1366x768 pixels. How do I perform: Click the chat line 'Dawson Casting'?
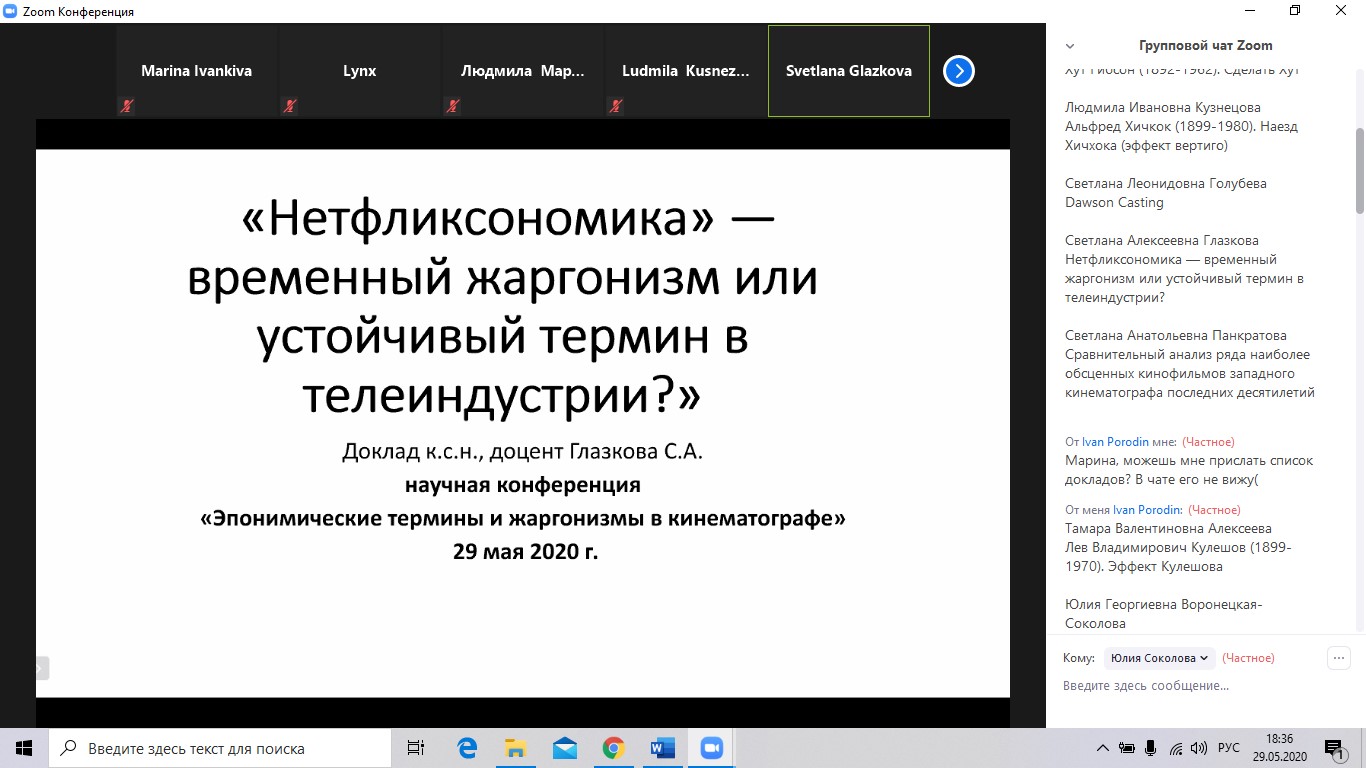coord(1114,202)
